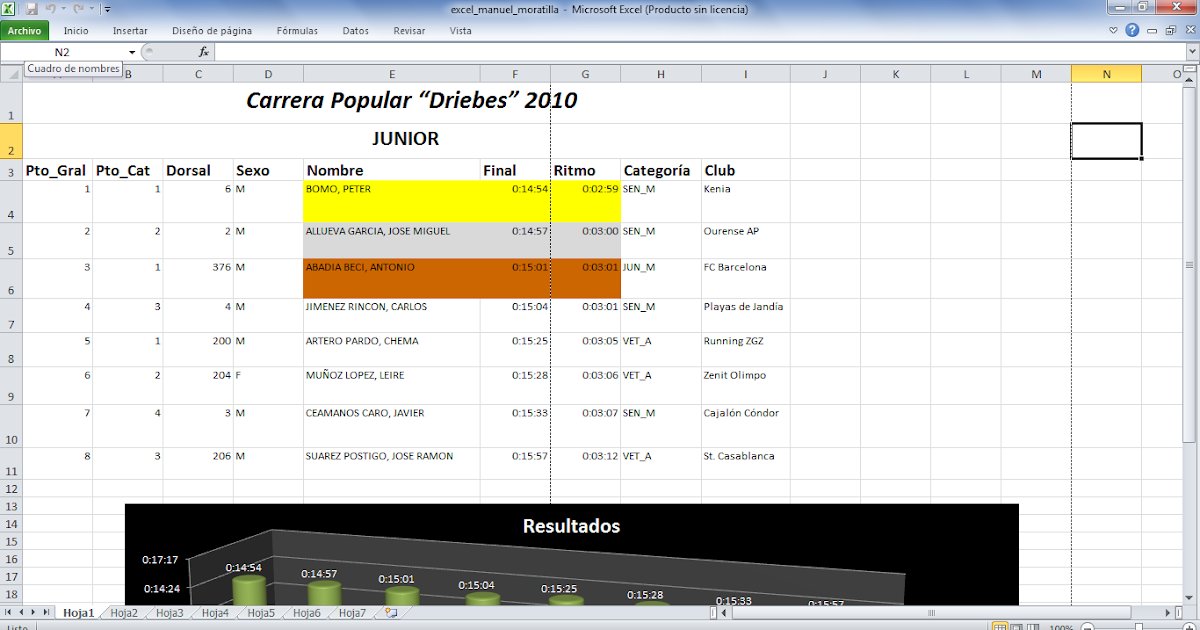Expand the formula bar with its chevron
Screen dimensions: 1200x630
1190,52
